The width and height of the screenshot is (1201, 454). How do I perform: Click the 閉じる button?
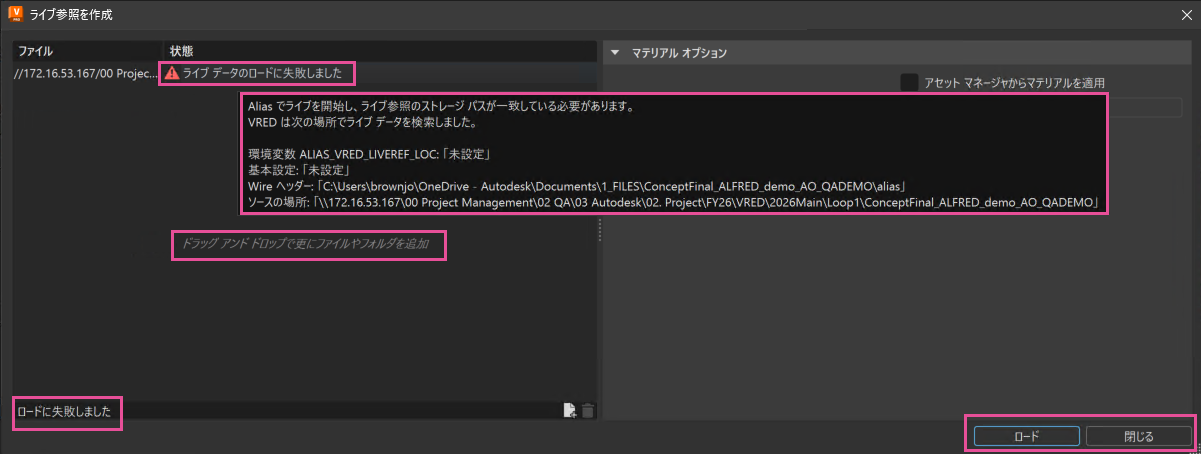pyautogui.click(x=1139, y=436)
